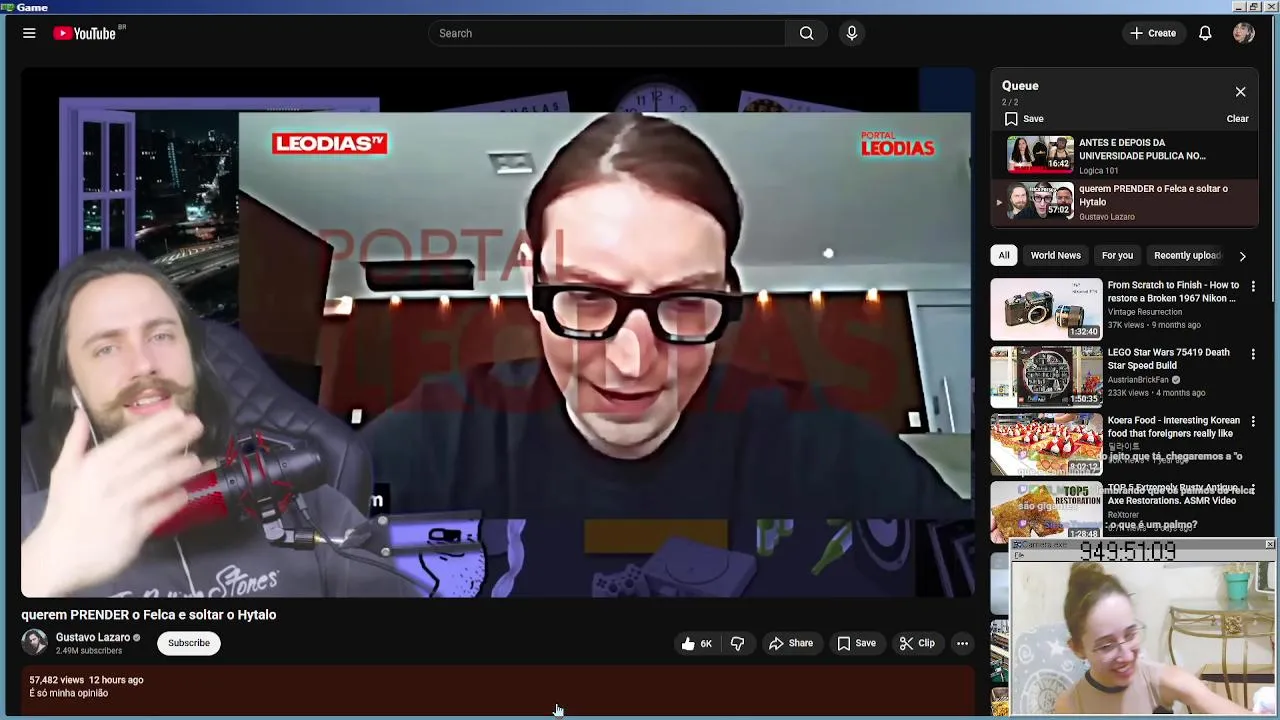The height and width of the screenshot is (720, 1280).
Task: Click the channel name 'AustrianBrickFan'
Action: 1139,380
